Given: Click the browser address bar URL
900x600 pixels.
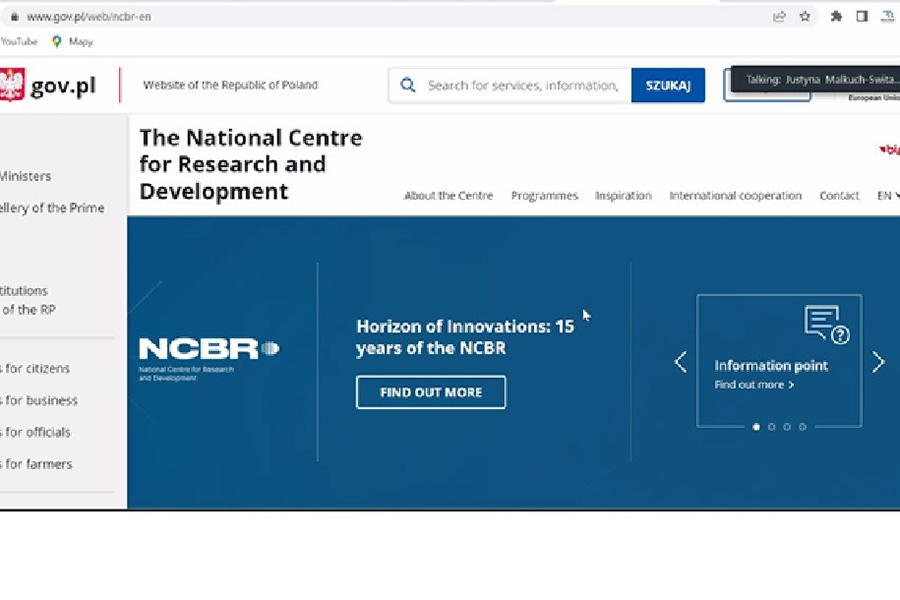Looking at the screenshot, I should (89, 17).
